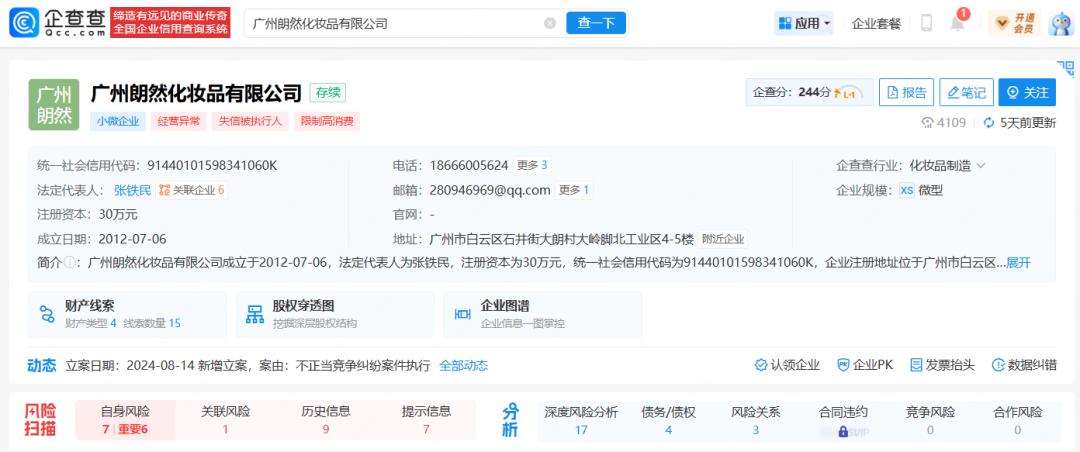This screenshot has width=1080, height=452.
Task: Open the 财产线索 card
Action: pyautogui.click(x=128, y=314)
